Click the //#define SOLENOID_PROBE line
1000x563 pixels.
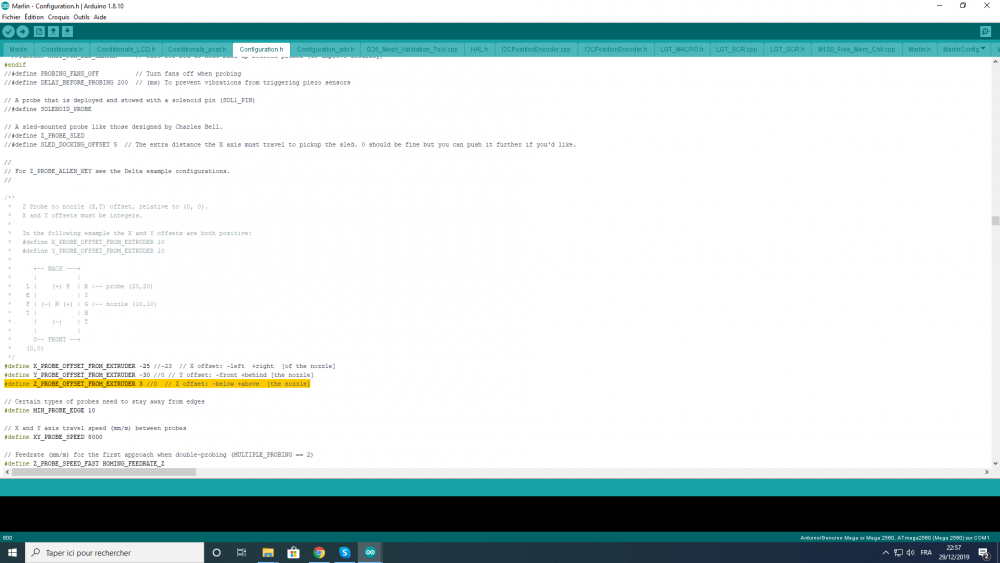point(48,109)
